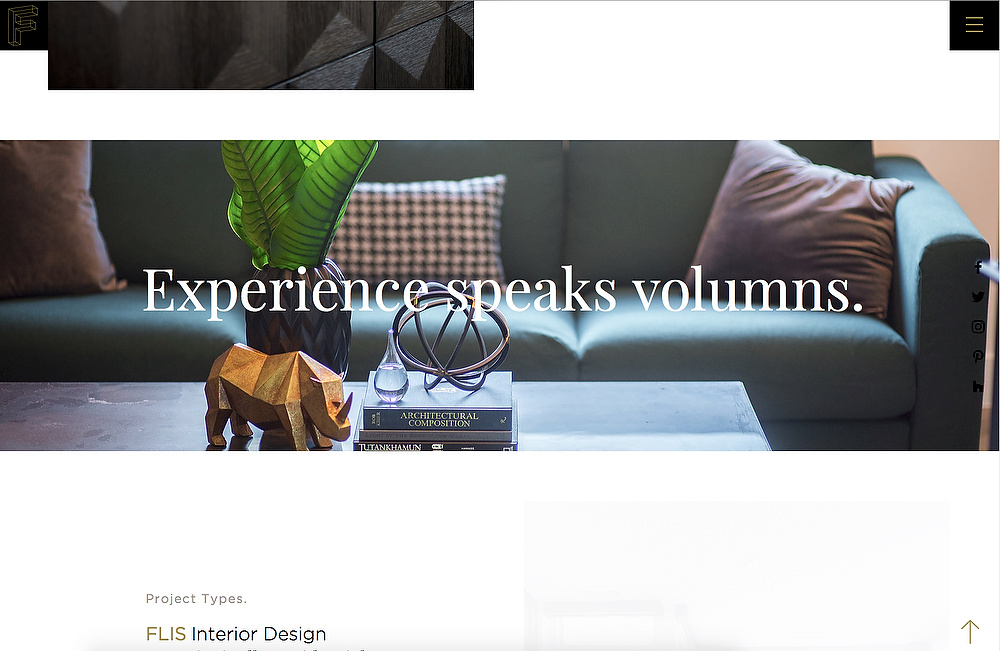Click the 'FLIS Interior Design' heading
Image resolution: width=1000 pixels, height=651 pixels.
click(236, 634)
